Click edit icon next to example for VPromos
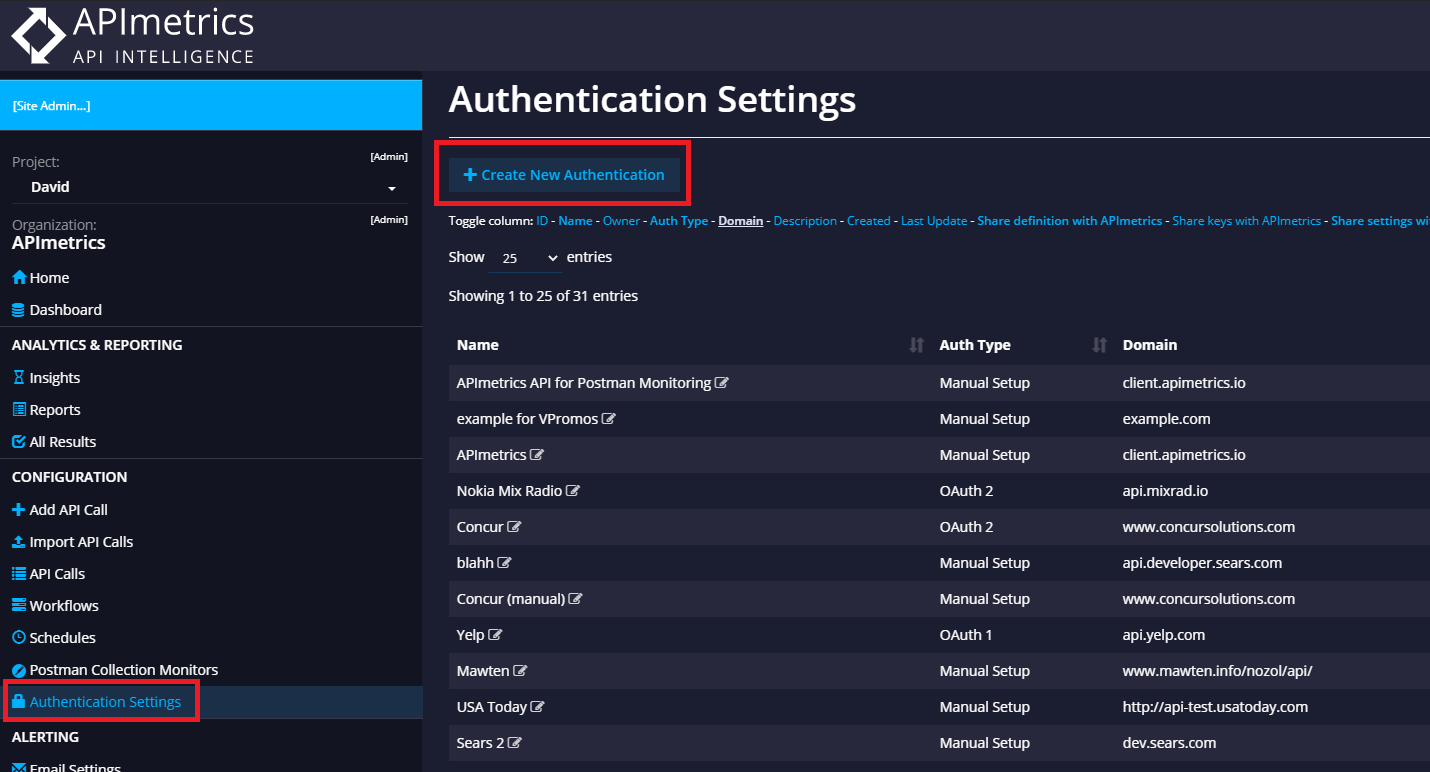 (x=609, y=419)
